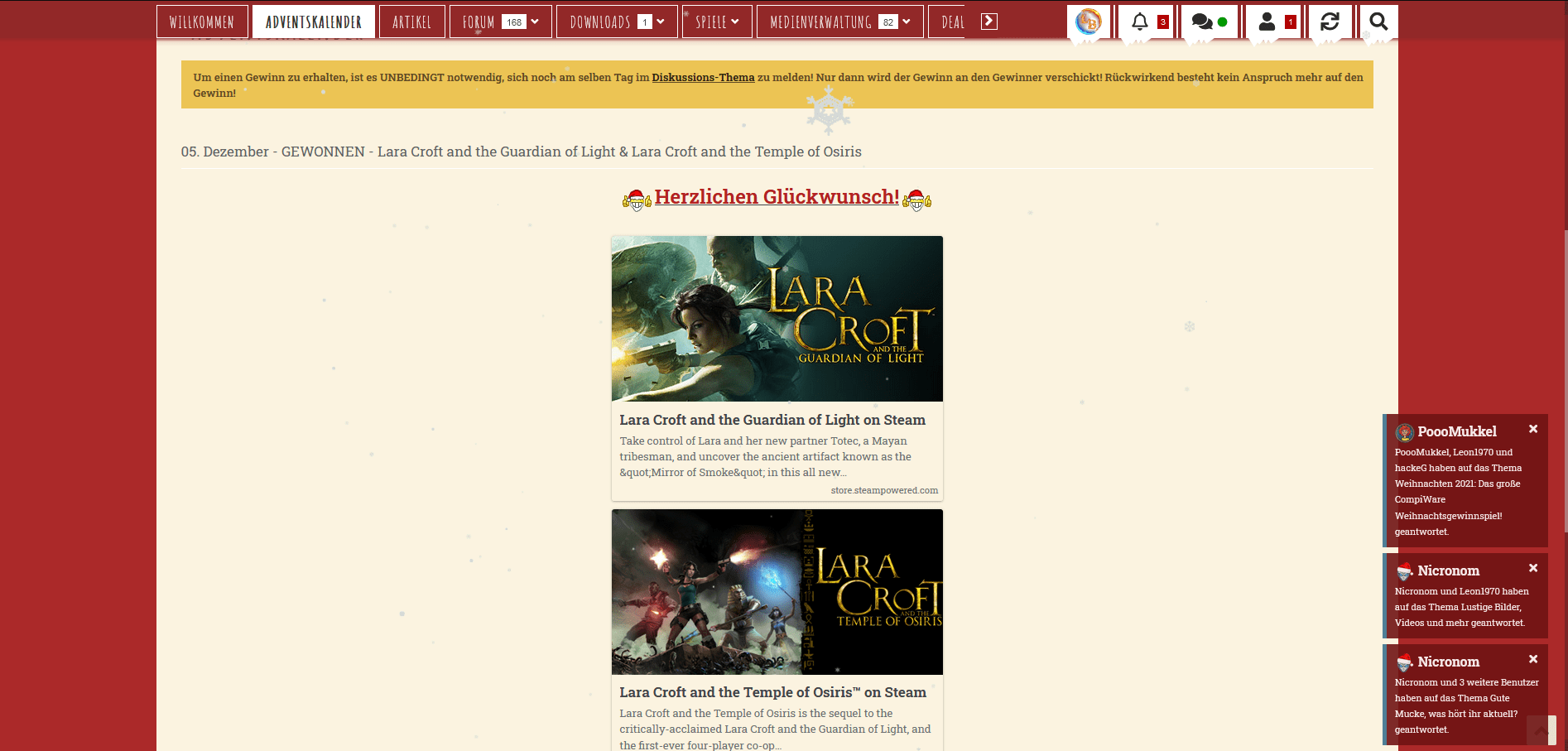This screenshot has height=751, width=1568.
Task: Click Nicronom's avatar in Gute Mucke notification
Action: pos(1404,662)
